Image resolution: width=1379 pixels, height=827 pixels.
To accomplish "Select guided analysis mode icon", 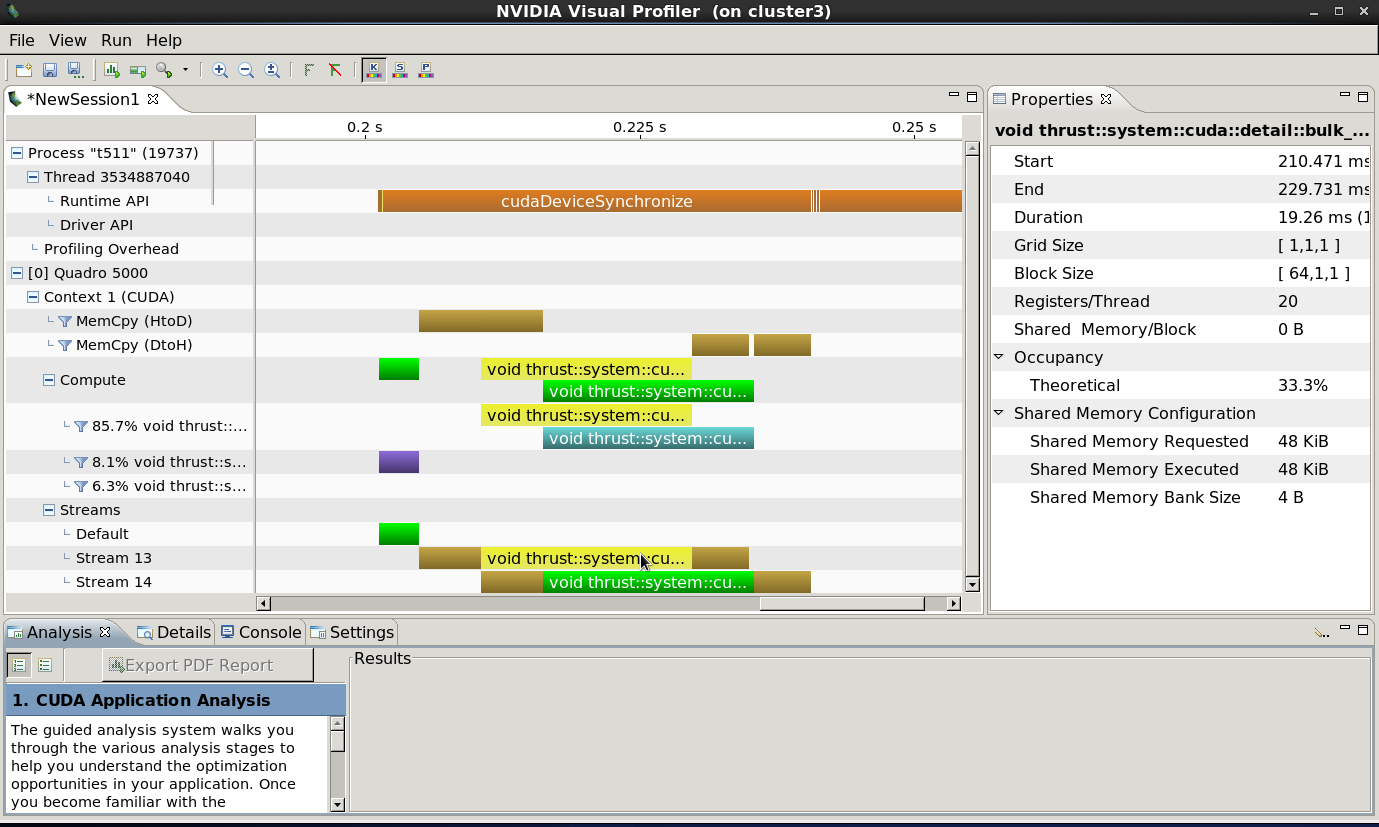I will pos(19,665).
